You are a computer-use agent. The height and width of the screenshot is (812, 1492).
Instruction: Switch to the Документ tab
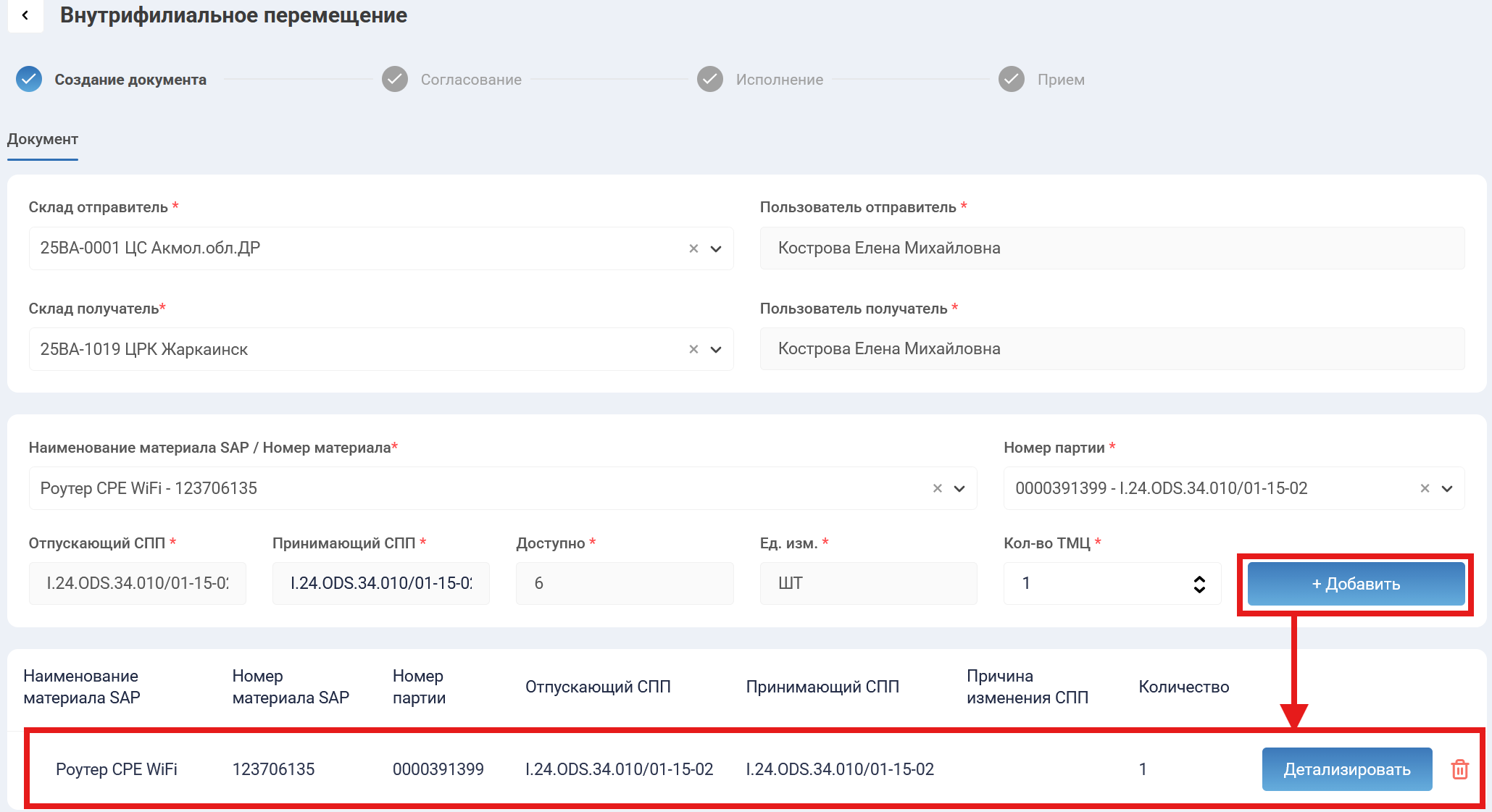coord(43,139)
